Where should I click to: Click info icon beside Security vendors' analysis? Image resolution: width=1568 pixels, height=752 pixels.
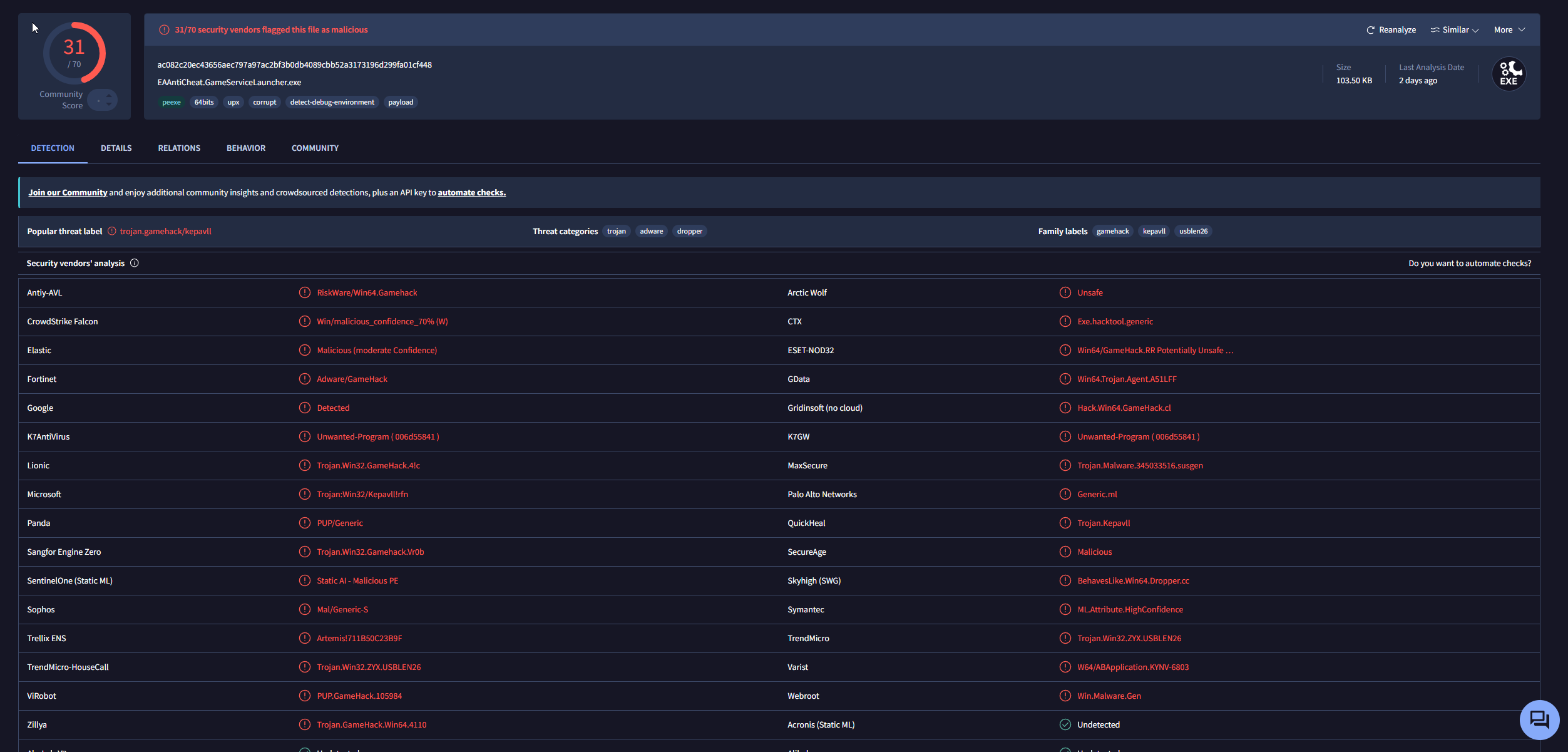coord(134,263)
